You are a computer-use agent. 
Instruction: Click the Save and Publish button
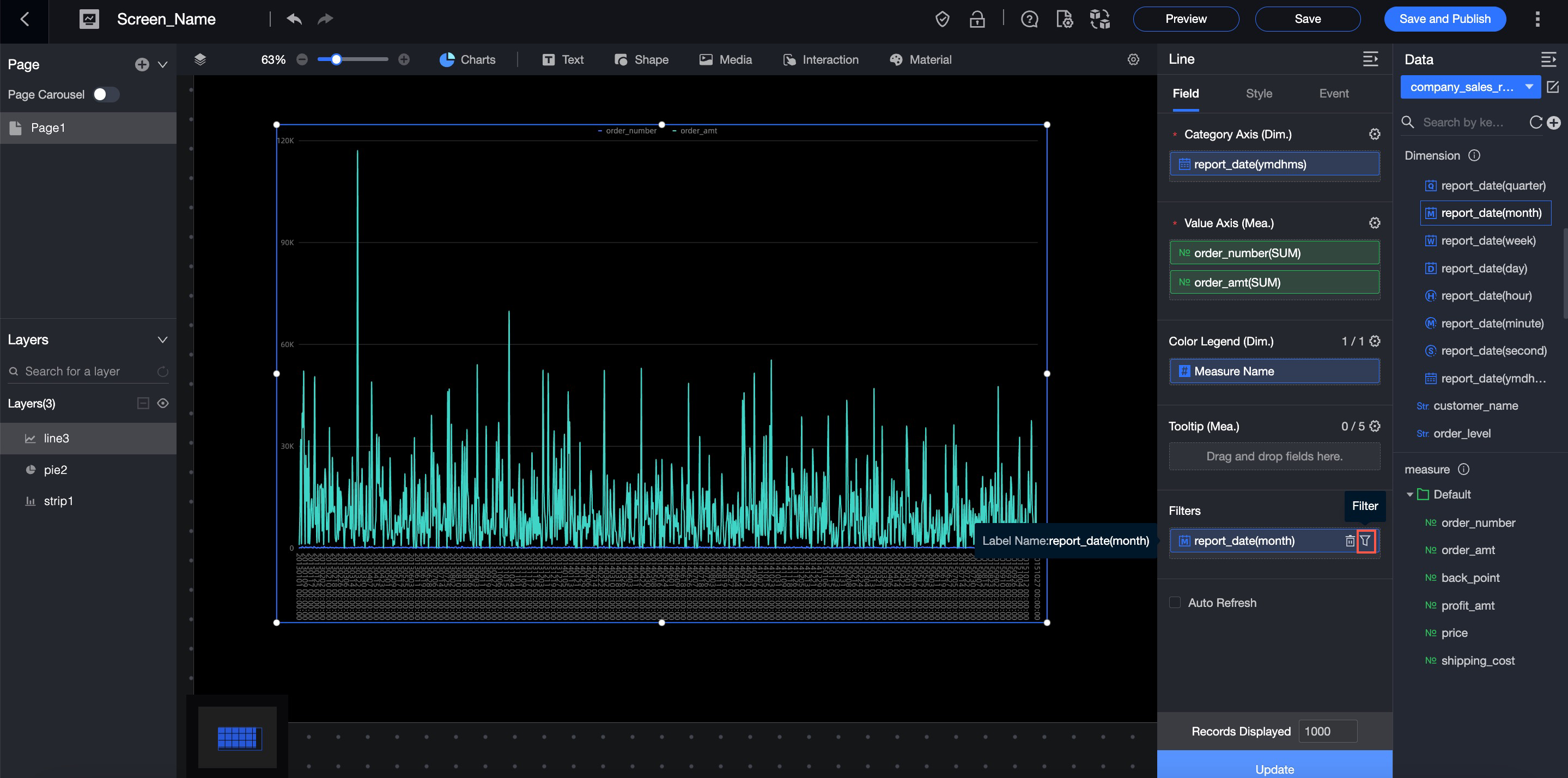point(1444,19)
